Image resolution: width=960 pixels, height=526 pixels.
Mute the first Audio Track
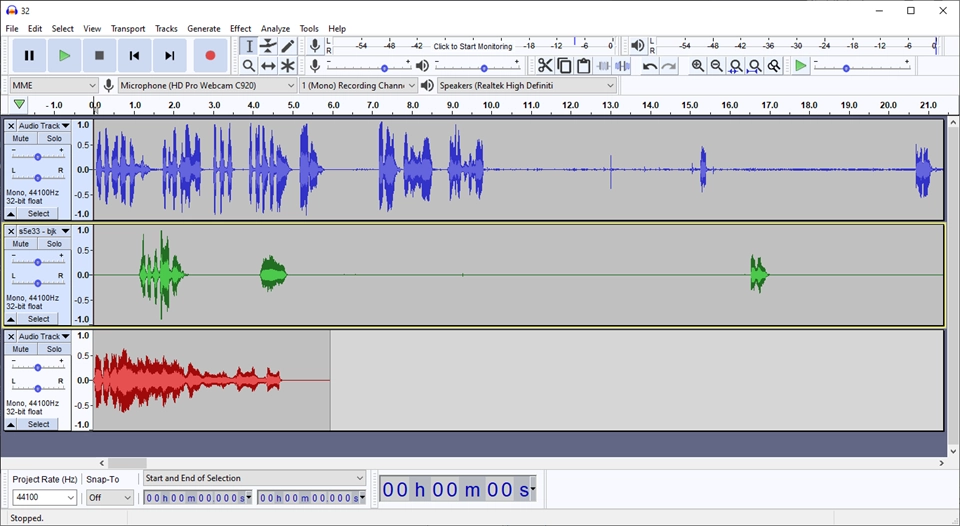point(21,139)
